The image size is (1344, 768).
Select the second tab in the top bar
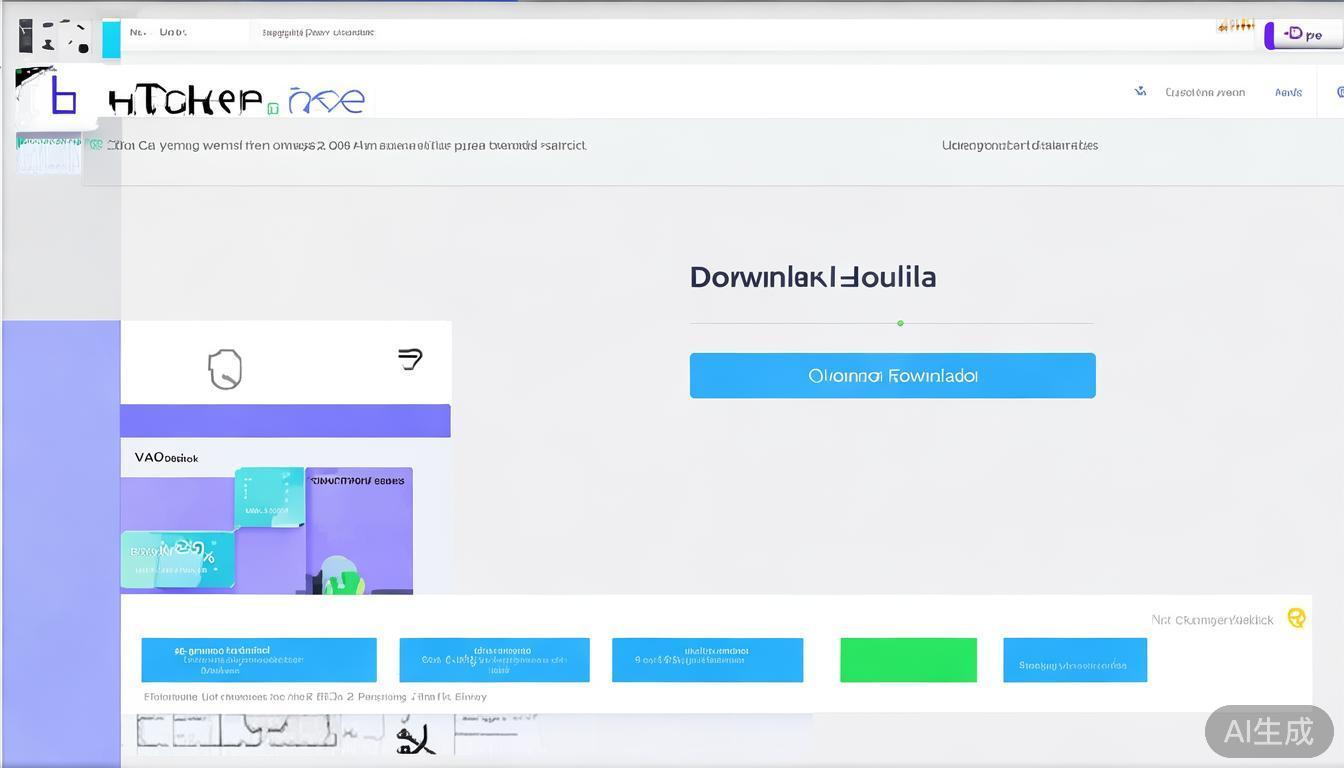click(x=173, y=32)
